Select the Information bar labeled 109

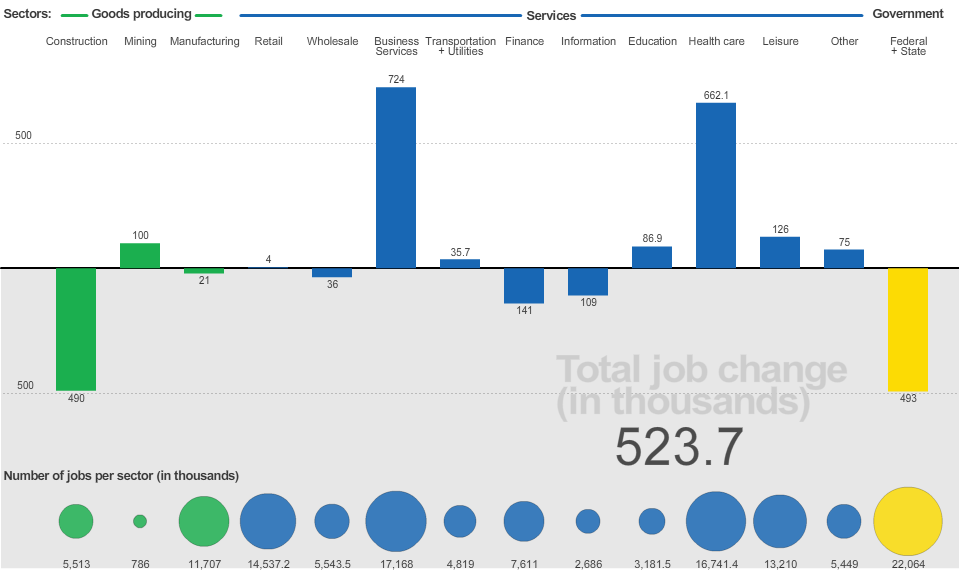point(588,281)
